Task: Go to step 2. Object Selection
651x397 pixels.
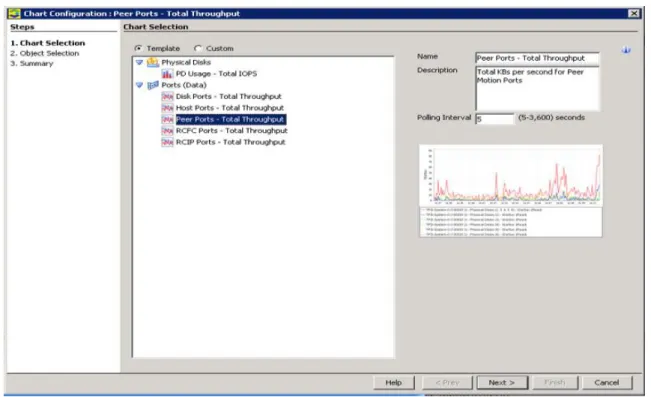Action: (x=44, y=54)
